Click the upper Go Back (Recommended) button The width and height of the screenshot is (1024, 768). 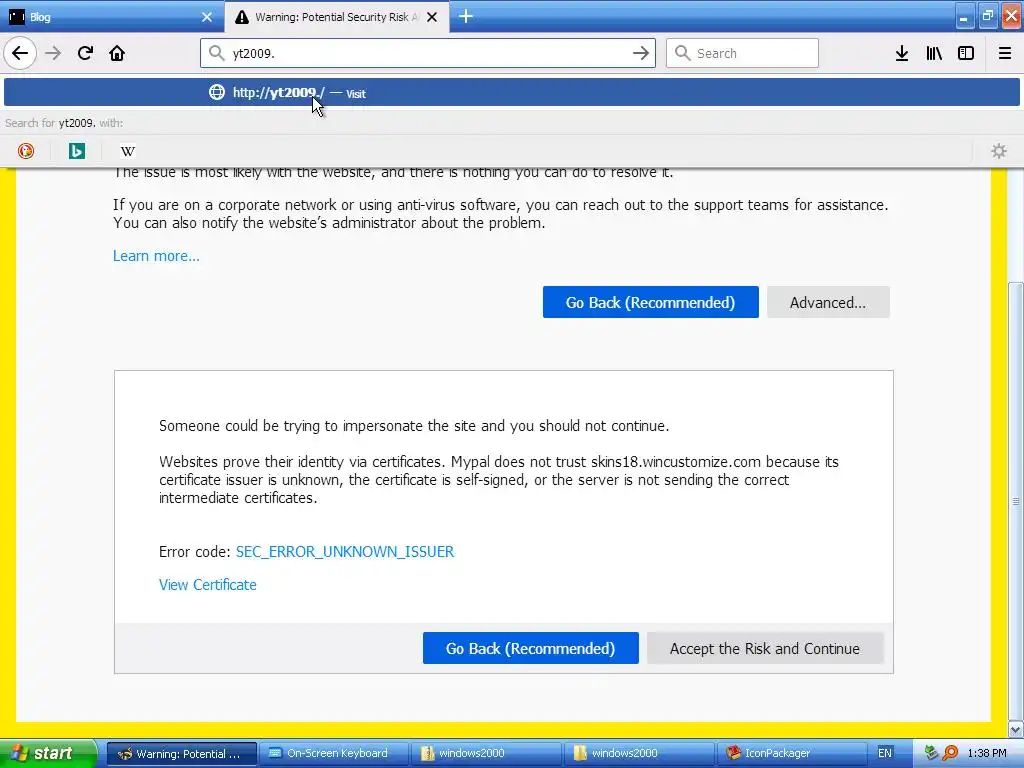[x=650, y=302]
